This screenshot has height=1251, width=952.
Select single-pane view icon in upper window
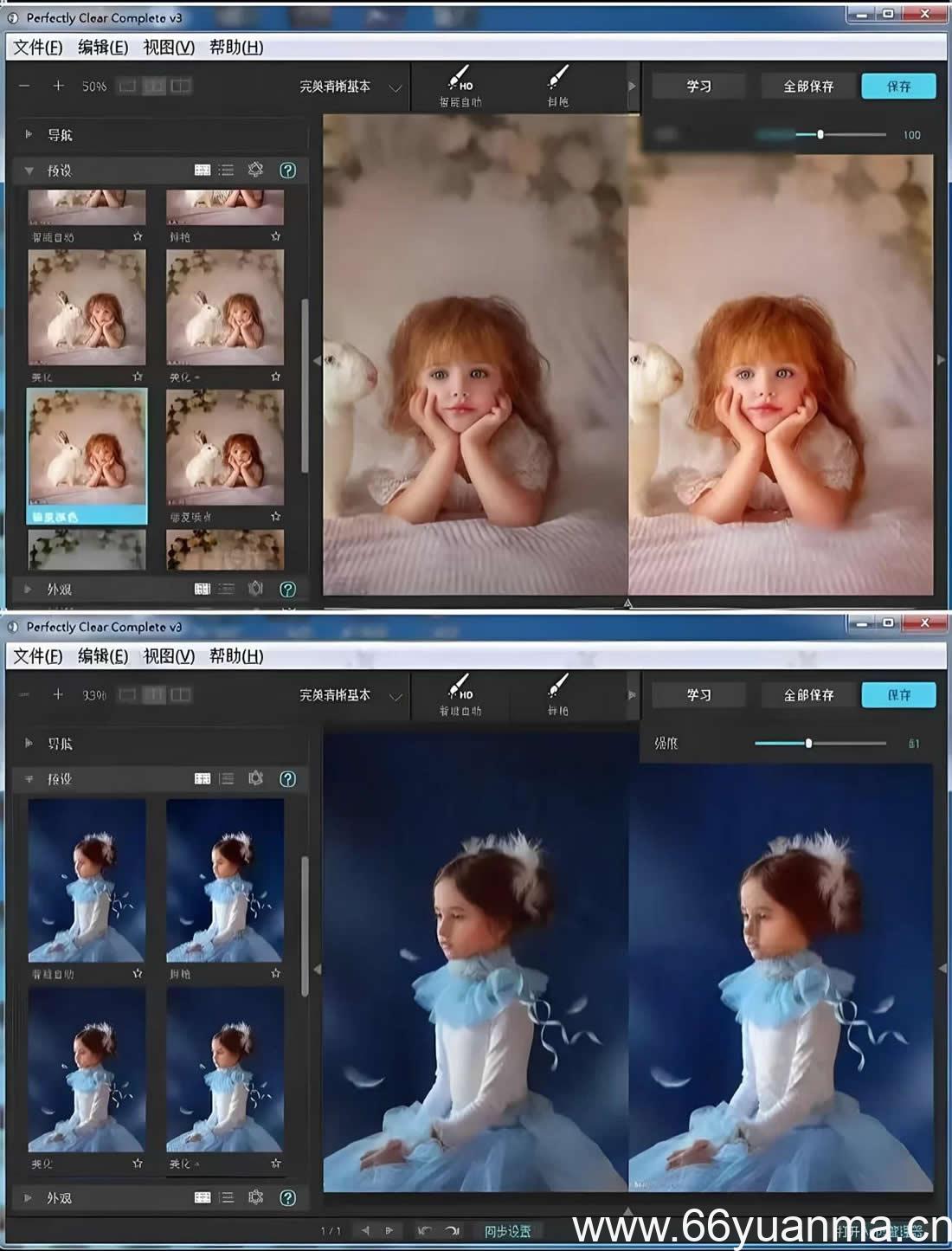coord(127,86)
